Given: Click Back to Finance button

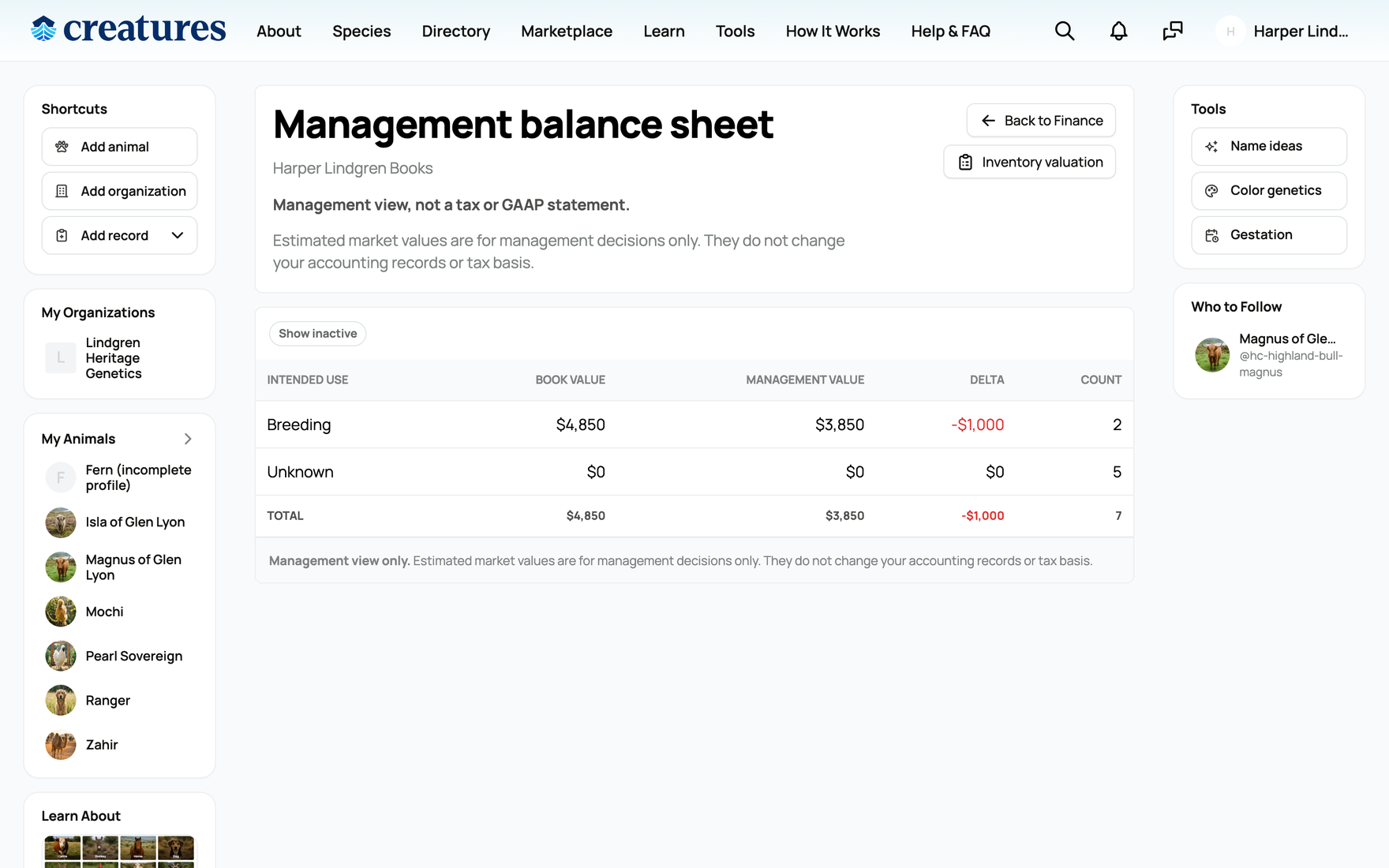Looking at the screenshot, I should 1041,121.
